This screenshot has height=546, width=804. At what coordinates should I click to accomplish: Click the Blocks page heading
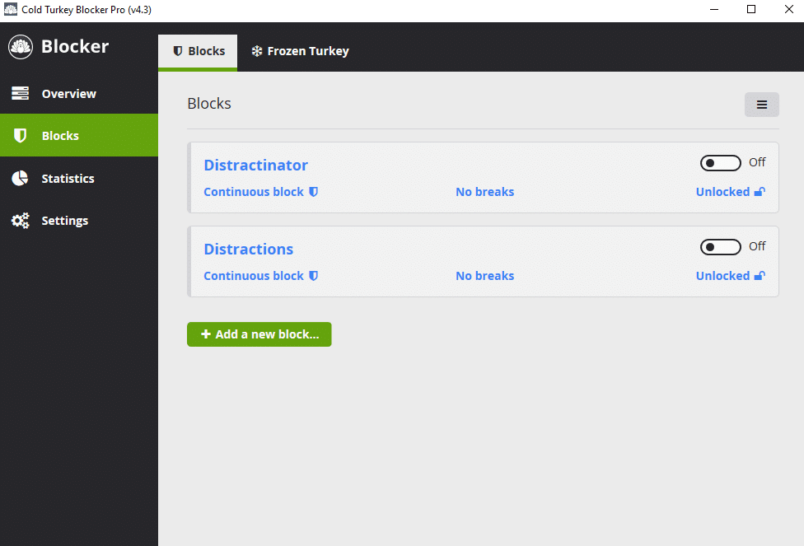pyautogui.click(x=209, y=104)
